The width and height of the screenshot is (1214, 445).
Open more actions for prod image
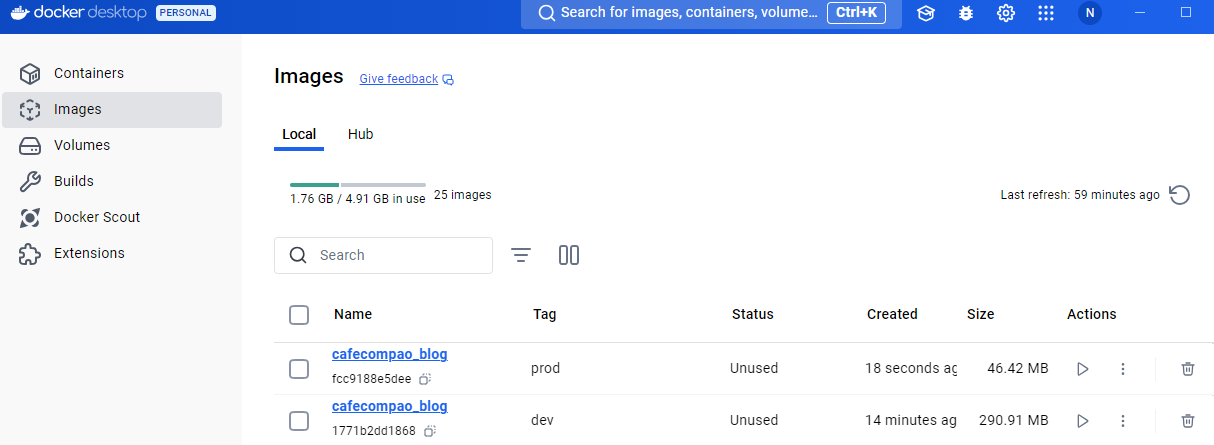pyautogui.click(x=1123, y=369)
